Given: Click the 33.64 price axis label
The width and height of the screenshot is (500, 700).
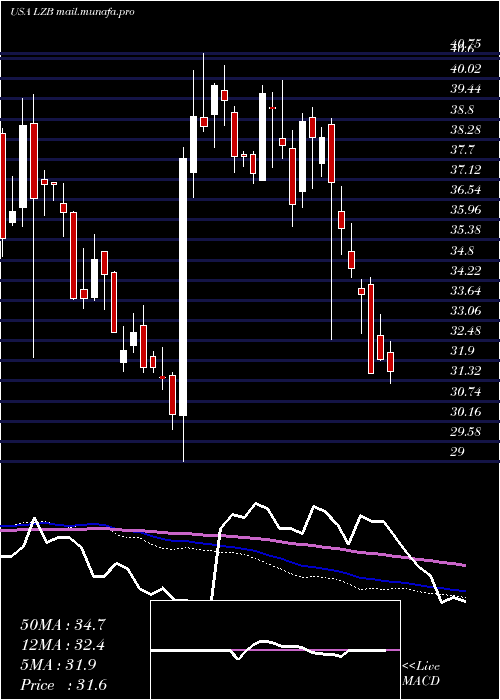Looking at the screenshot, I should [466, 291].
